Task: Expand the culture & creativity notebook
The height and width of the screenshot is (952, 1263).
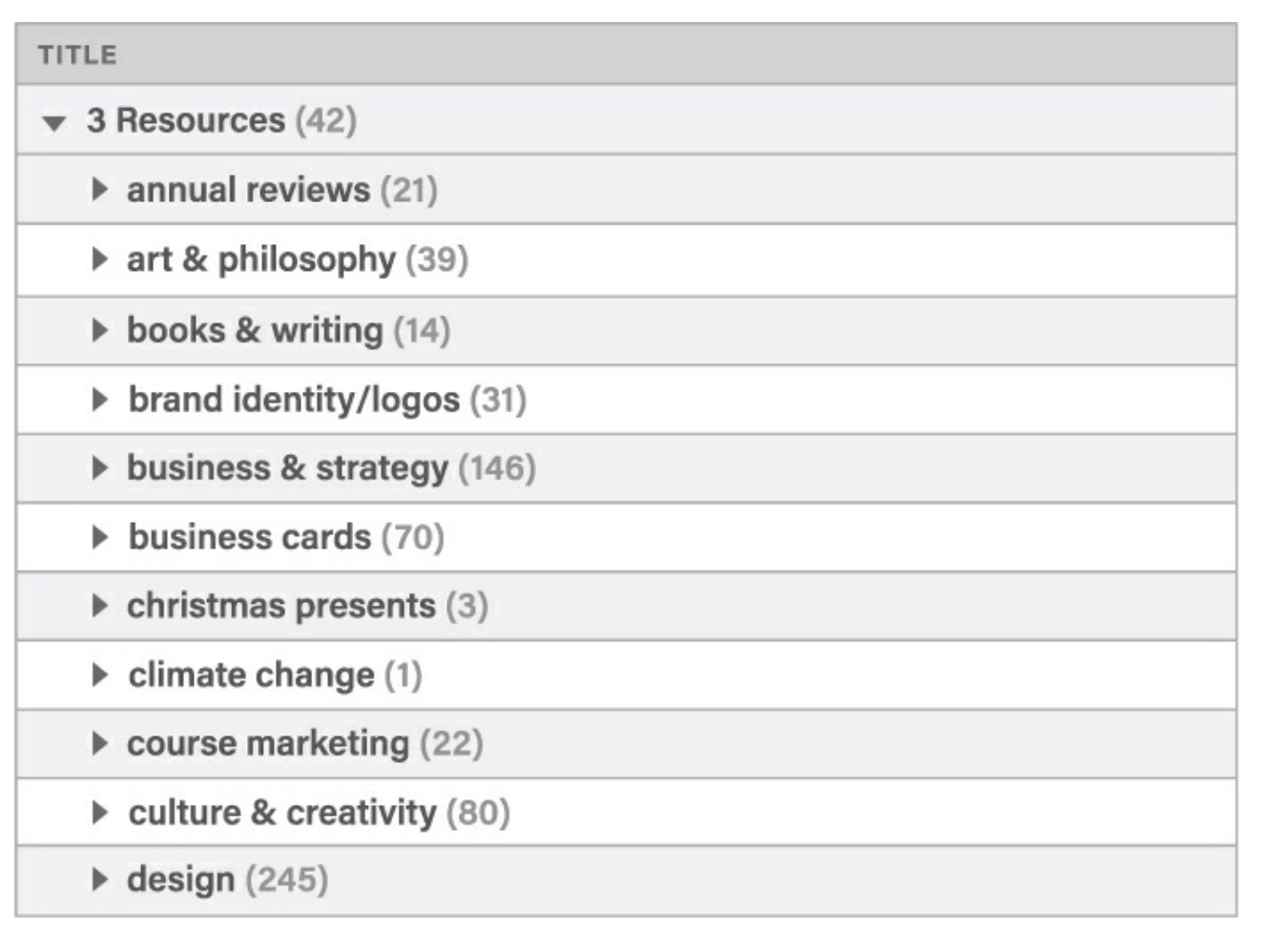Action: pos(99,813)
